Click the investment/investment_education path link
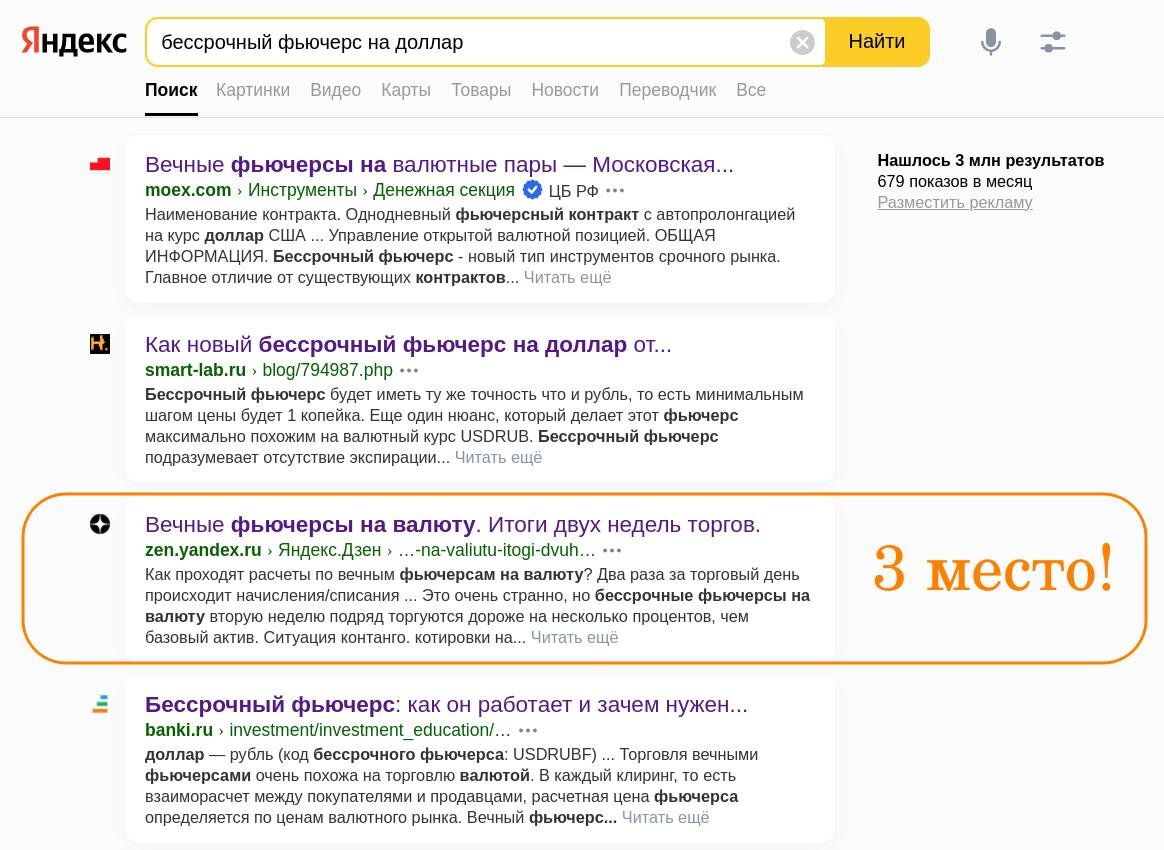1164x850 pixels. pyautogui.click(x=370, y=730)
